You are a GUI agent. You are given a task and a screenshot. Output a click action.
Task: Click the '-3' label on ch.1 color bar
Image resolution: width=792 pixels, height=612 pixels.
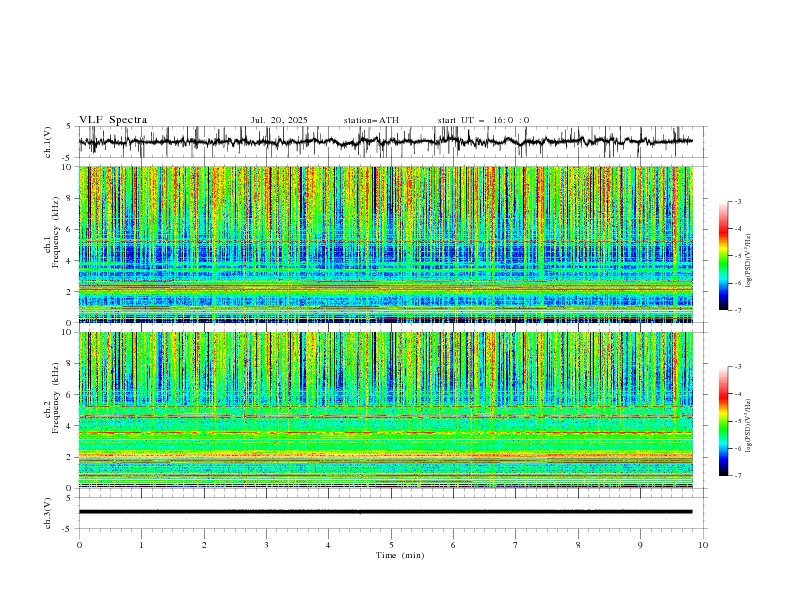tap(737, 201)
